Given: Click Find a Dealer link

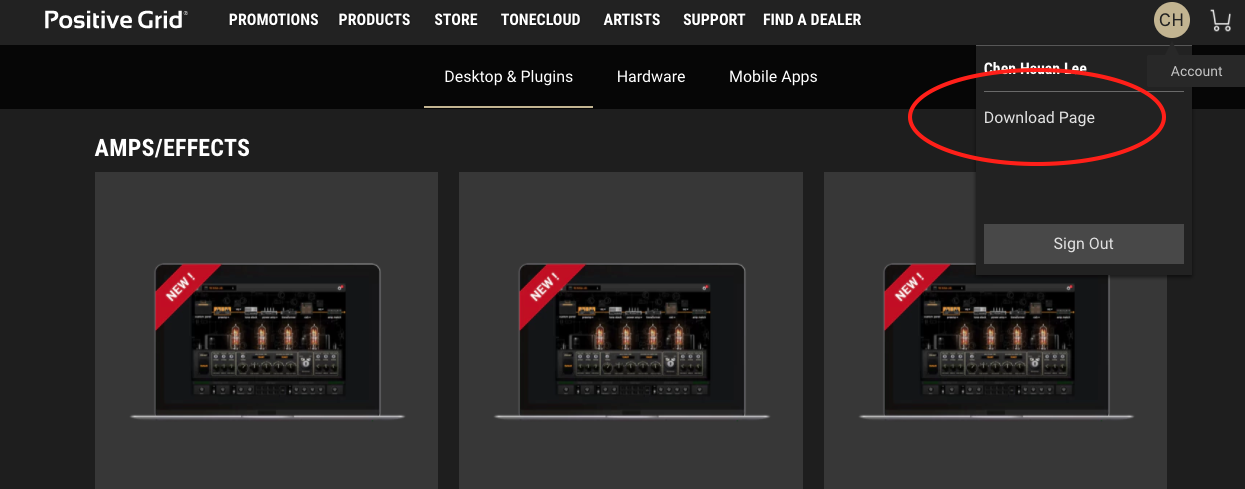Looking at the screenshot, I should (812, 20).
